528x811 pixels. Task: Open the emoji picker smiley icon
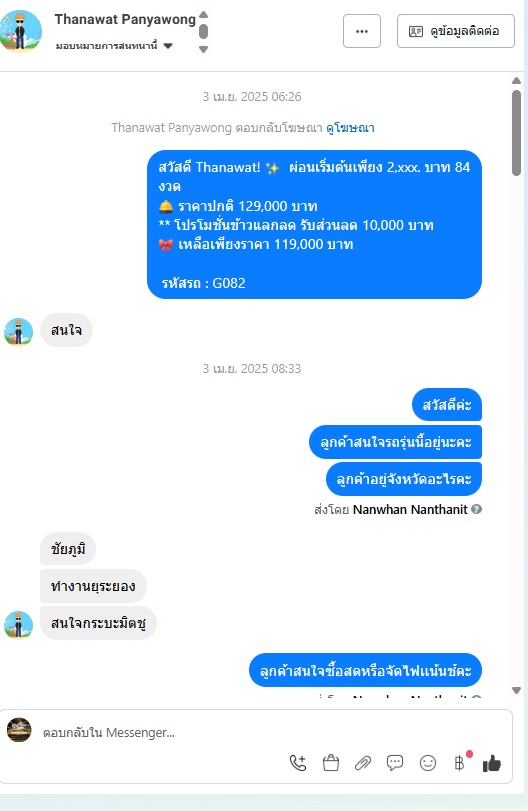[428, 763]
